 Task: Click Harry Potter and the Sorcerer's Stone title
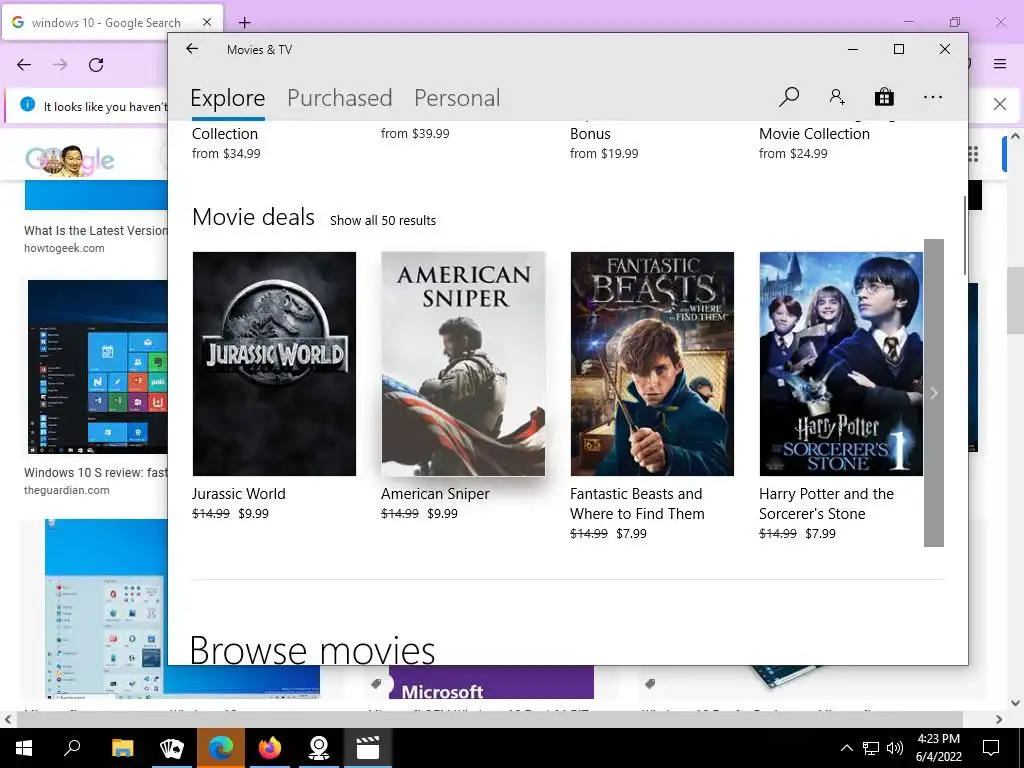coord(826,504)
